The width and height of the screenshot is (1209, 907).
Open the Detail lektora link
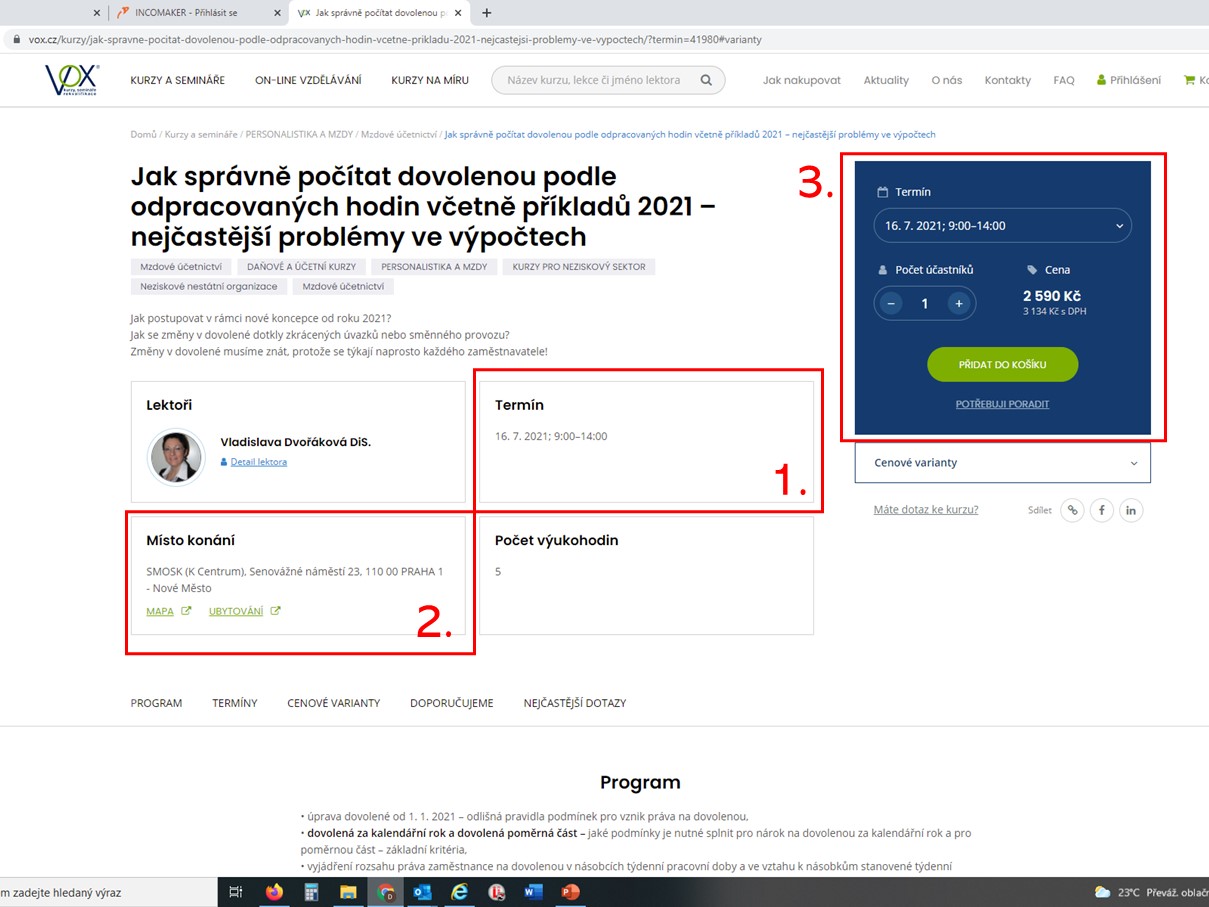[258, 462]
